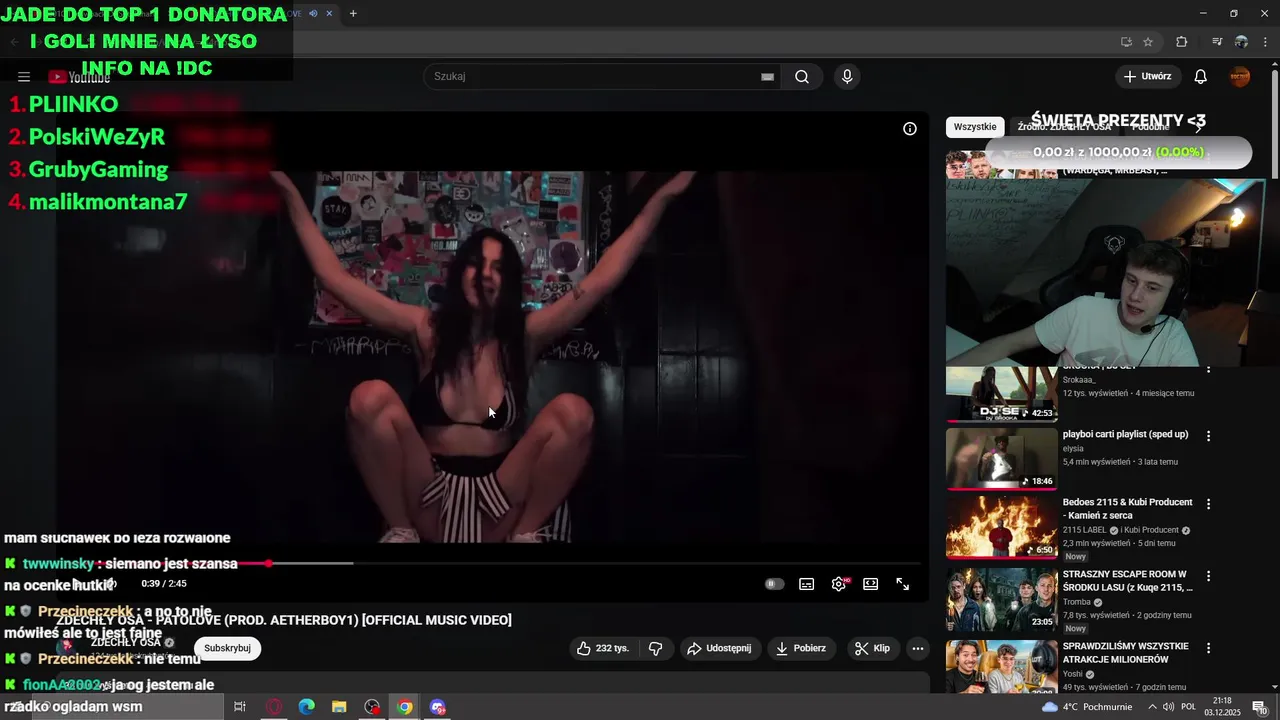
Task: Open Opera GX from the taskbar
Action: point(274,707)
